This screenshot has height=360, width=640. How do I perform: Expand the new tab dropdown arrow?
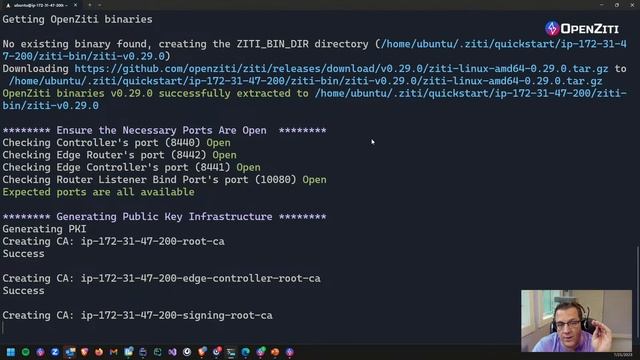pyautogui.click(x=100, y=5)
